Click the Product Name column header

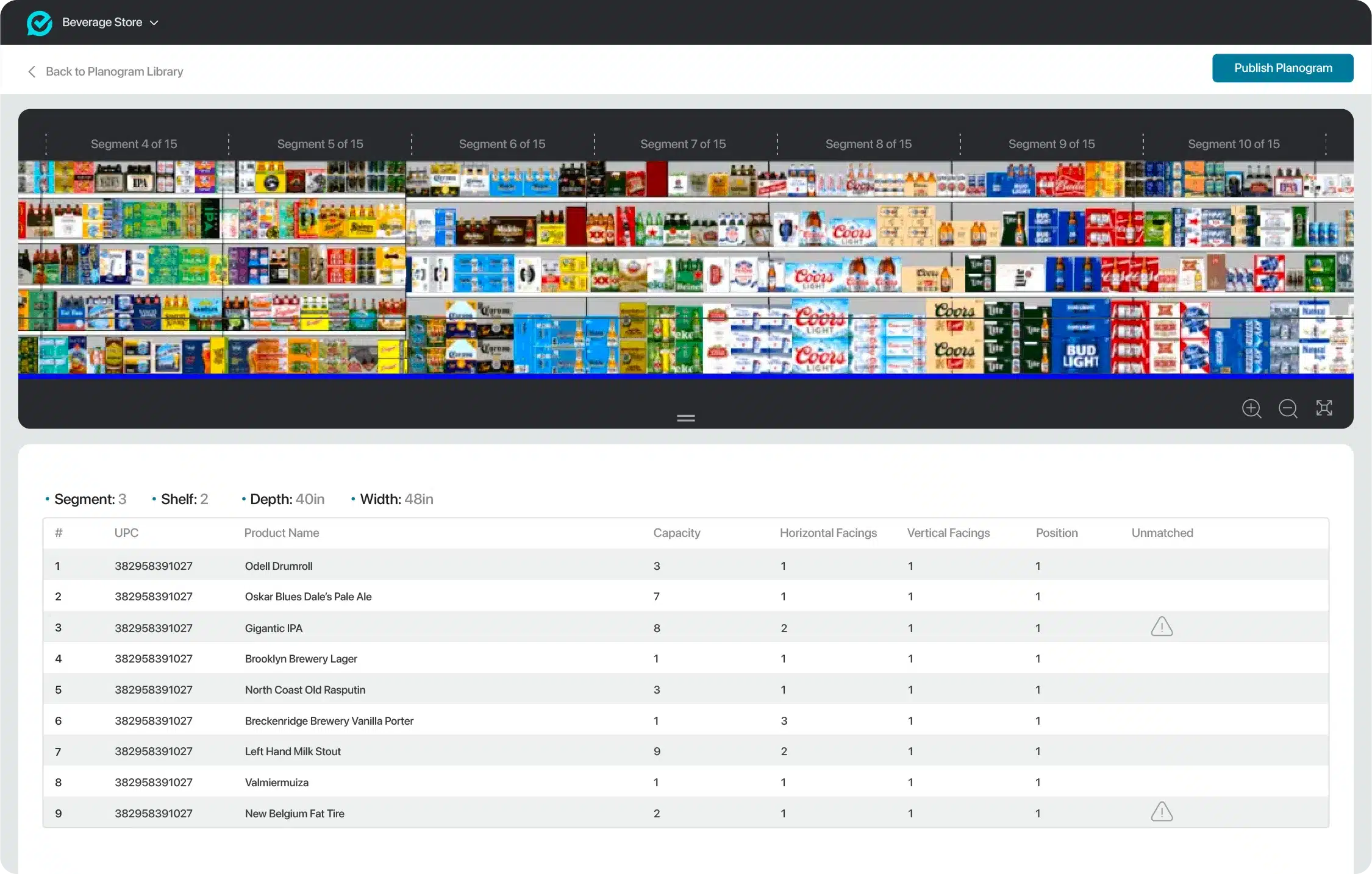coord(282,533)
